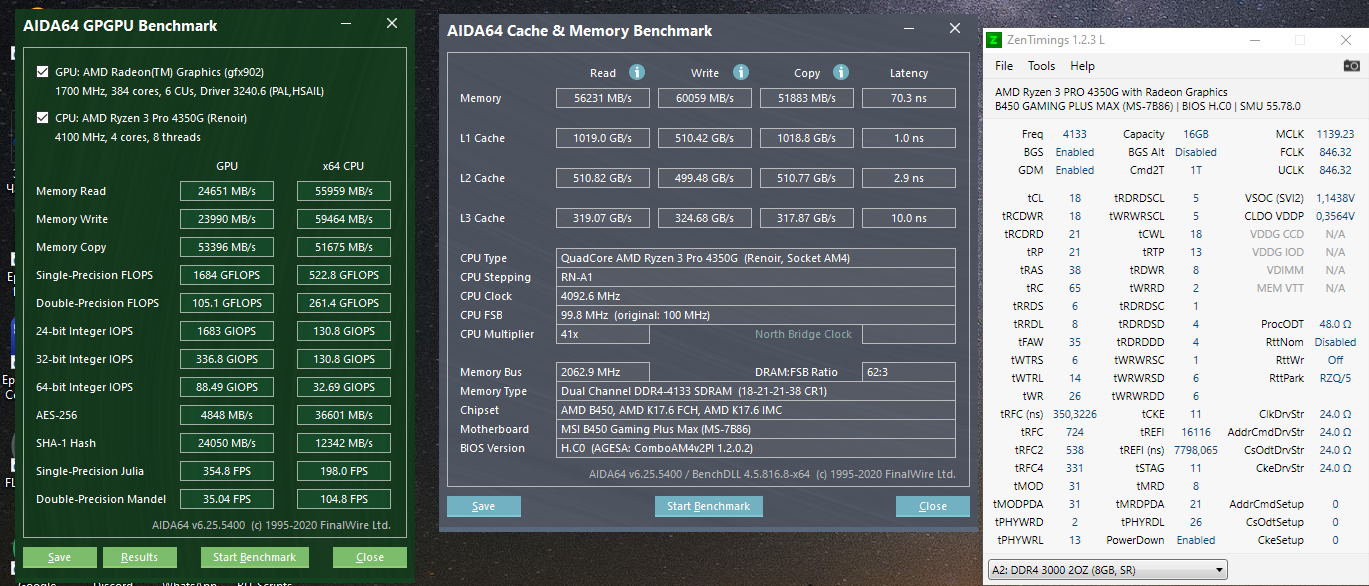Click the PowerDown Enabled value in ZenTimings
Viewport: 1369px width, 586px height.
click(x=1196, y=540)
